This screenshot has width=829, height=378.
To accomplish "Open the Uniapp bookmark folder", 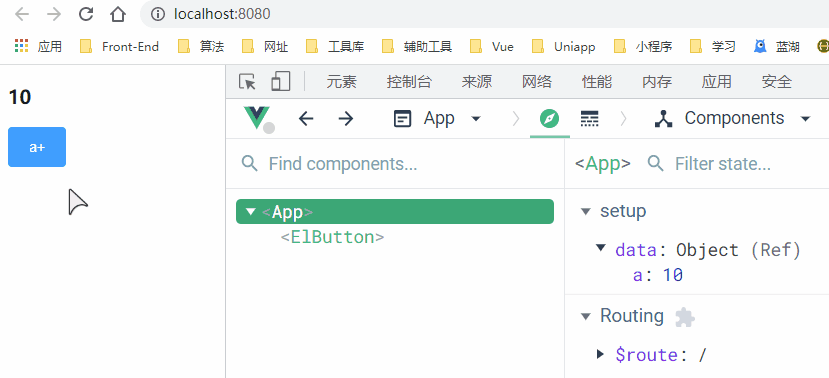I will coord(564,47).
